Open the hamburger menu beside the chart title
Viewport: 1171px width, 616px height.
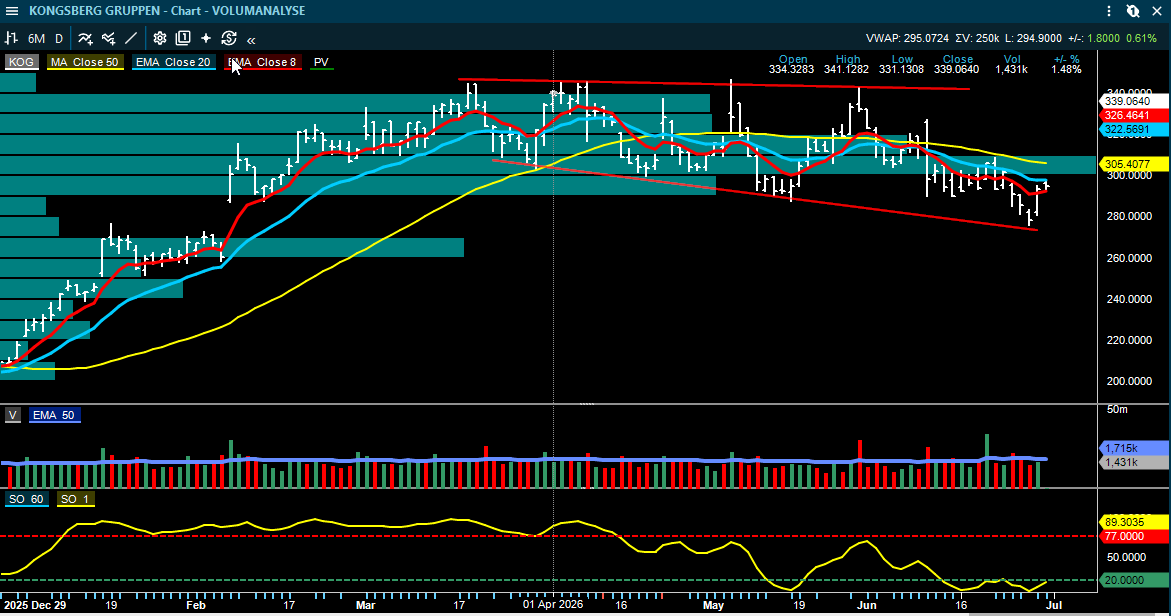(x=11, y=10)
